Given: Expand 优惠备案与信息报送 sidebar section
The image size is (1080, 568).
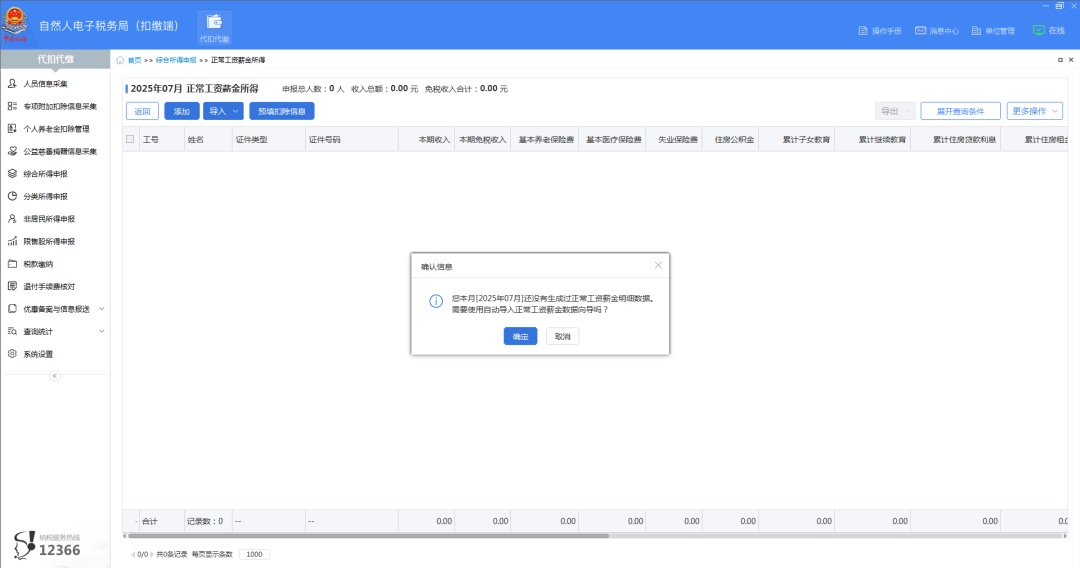Looking at the screenshot, I should (x=101, y=309).
